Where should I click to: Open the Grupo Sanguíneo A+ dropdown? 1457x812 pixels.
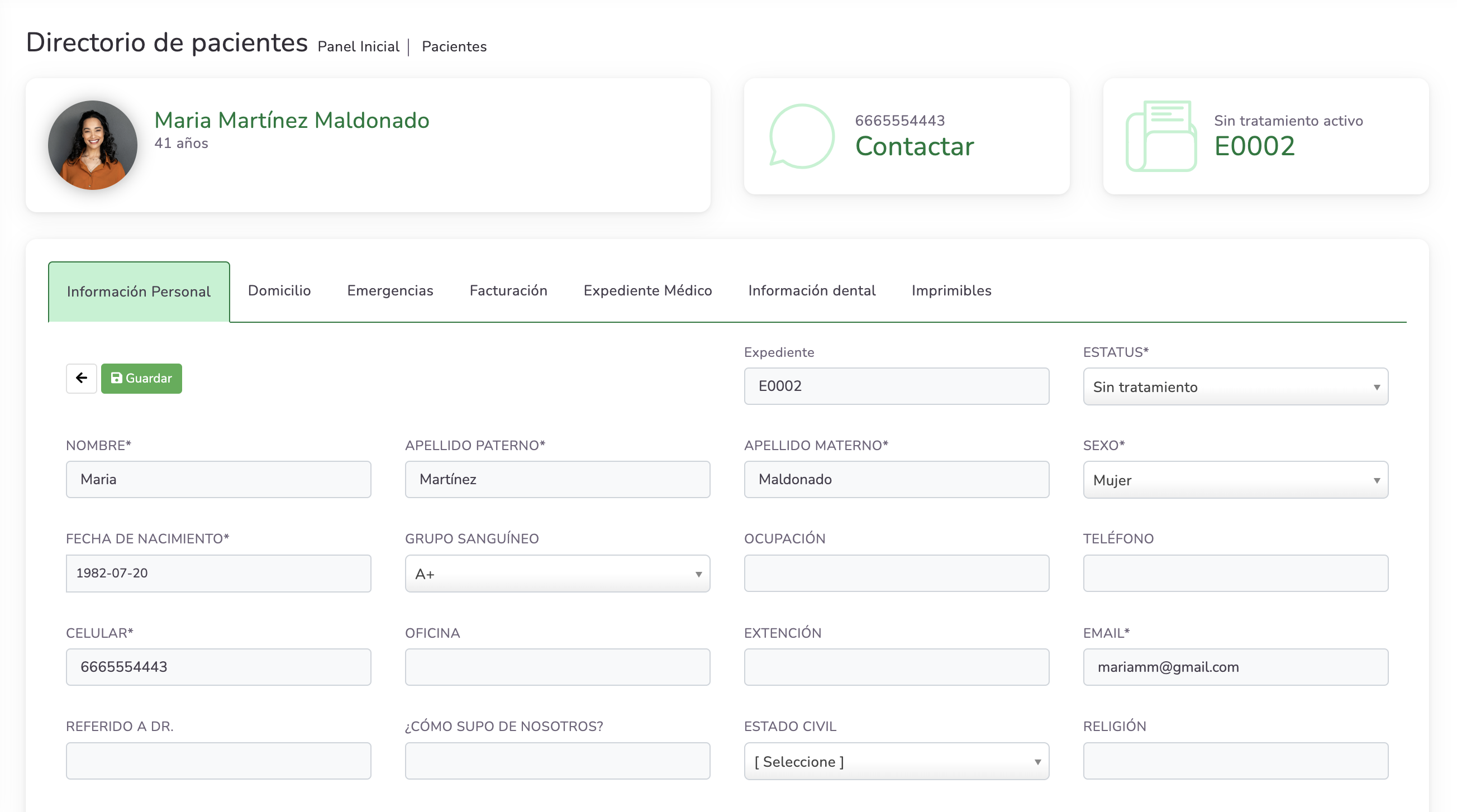(557, 574)
